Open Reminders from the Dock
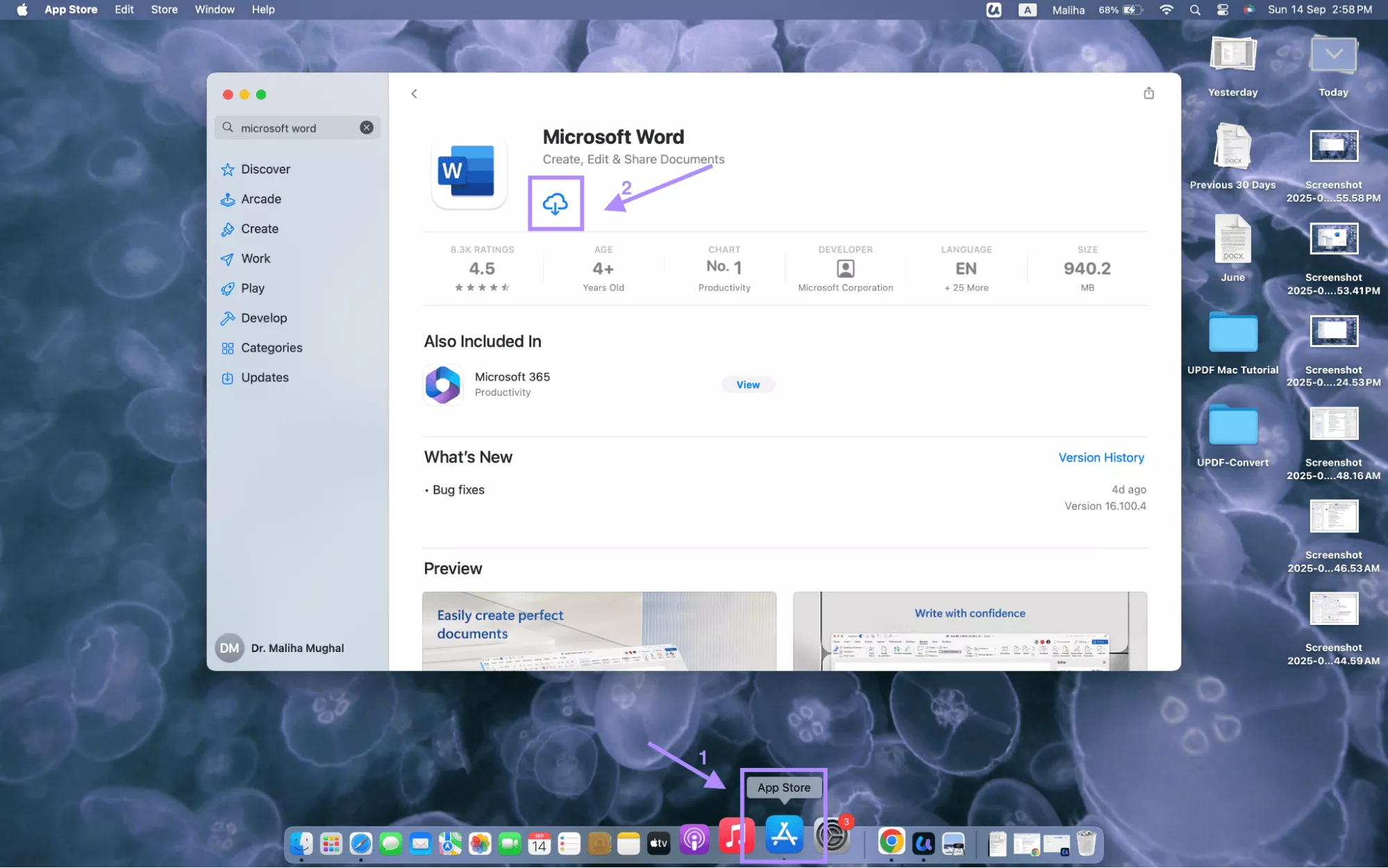This screenshot has height=868, width=1388. 569,844
